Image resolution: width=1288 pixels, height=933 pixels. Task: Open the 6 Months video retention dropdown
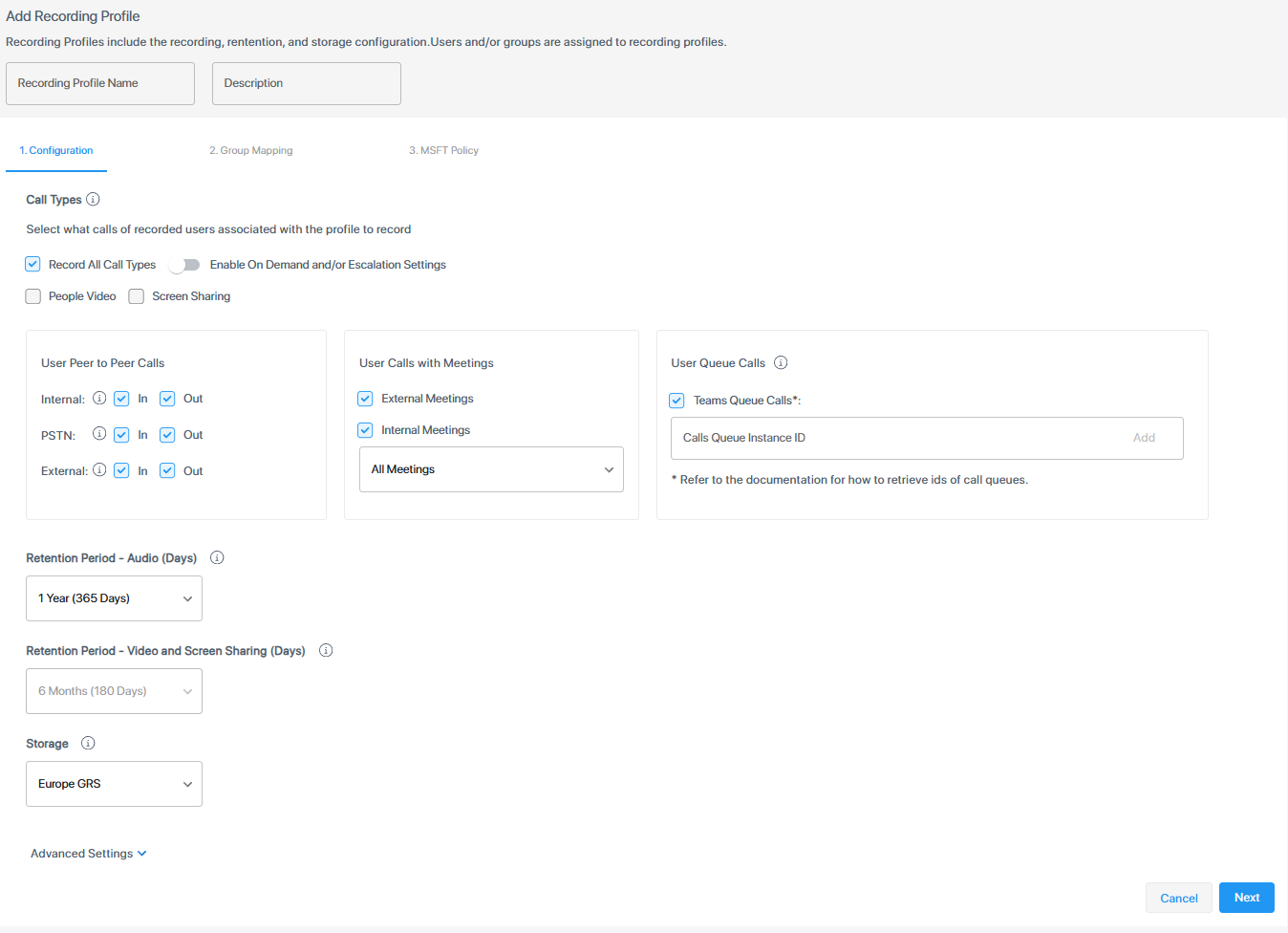click(x=114, y=691)
